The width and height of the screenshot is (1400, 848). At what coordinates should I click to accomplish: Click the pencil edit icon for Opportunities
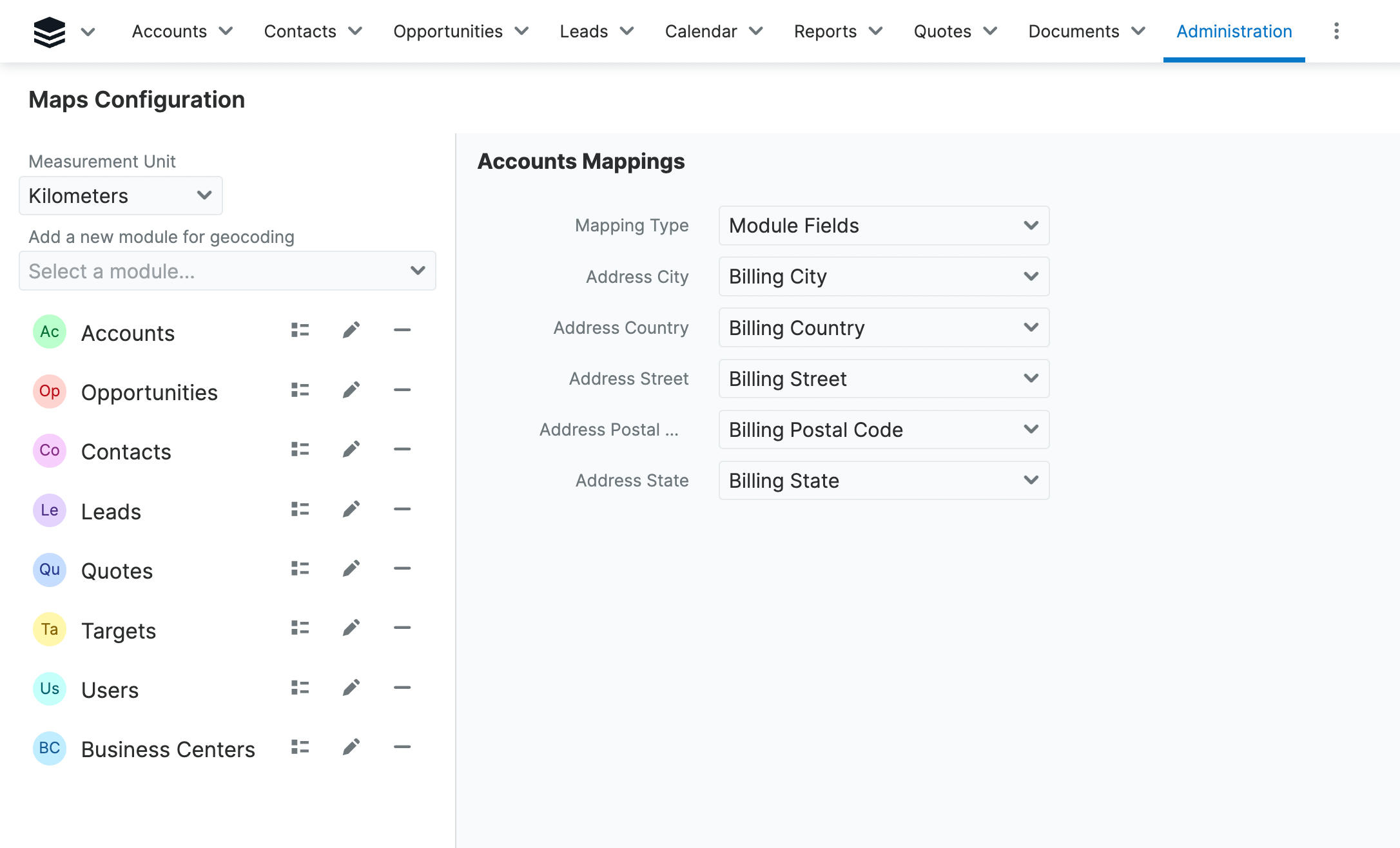(351, 390)
